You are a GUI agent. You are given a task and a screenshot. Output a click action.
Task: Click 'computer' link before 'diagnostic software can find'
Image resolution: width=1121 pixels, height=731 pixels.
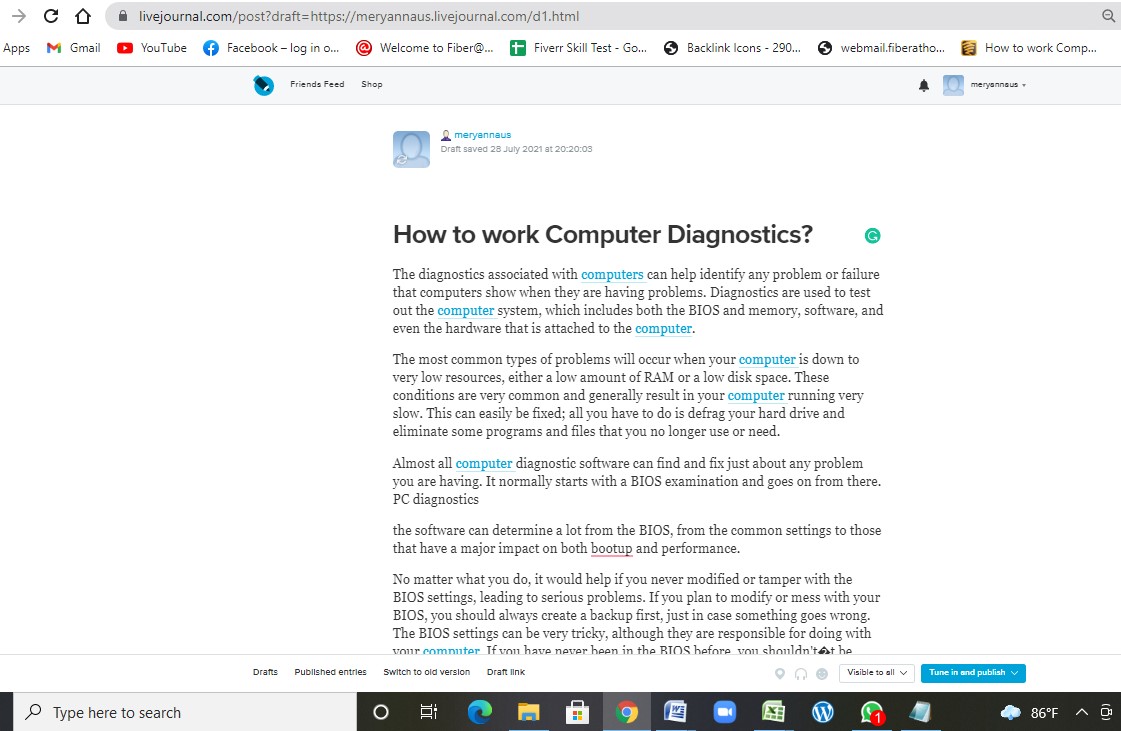(x=484, y=463)
